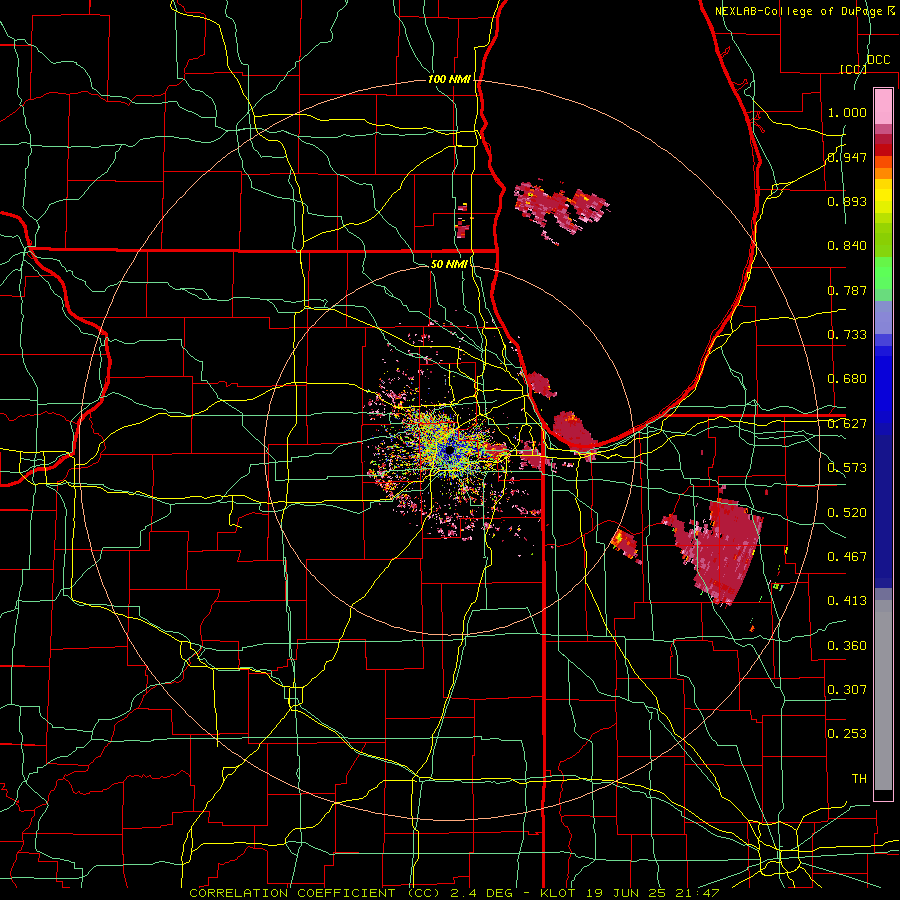900x900 pixels.
Task: Click the [CC] legend header
Action: (x=853, y=69)
